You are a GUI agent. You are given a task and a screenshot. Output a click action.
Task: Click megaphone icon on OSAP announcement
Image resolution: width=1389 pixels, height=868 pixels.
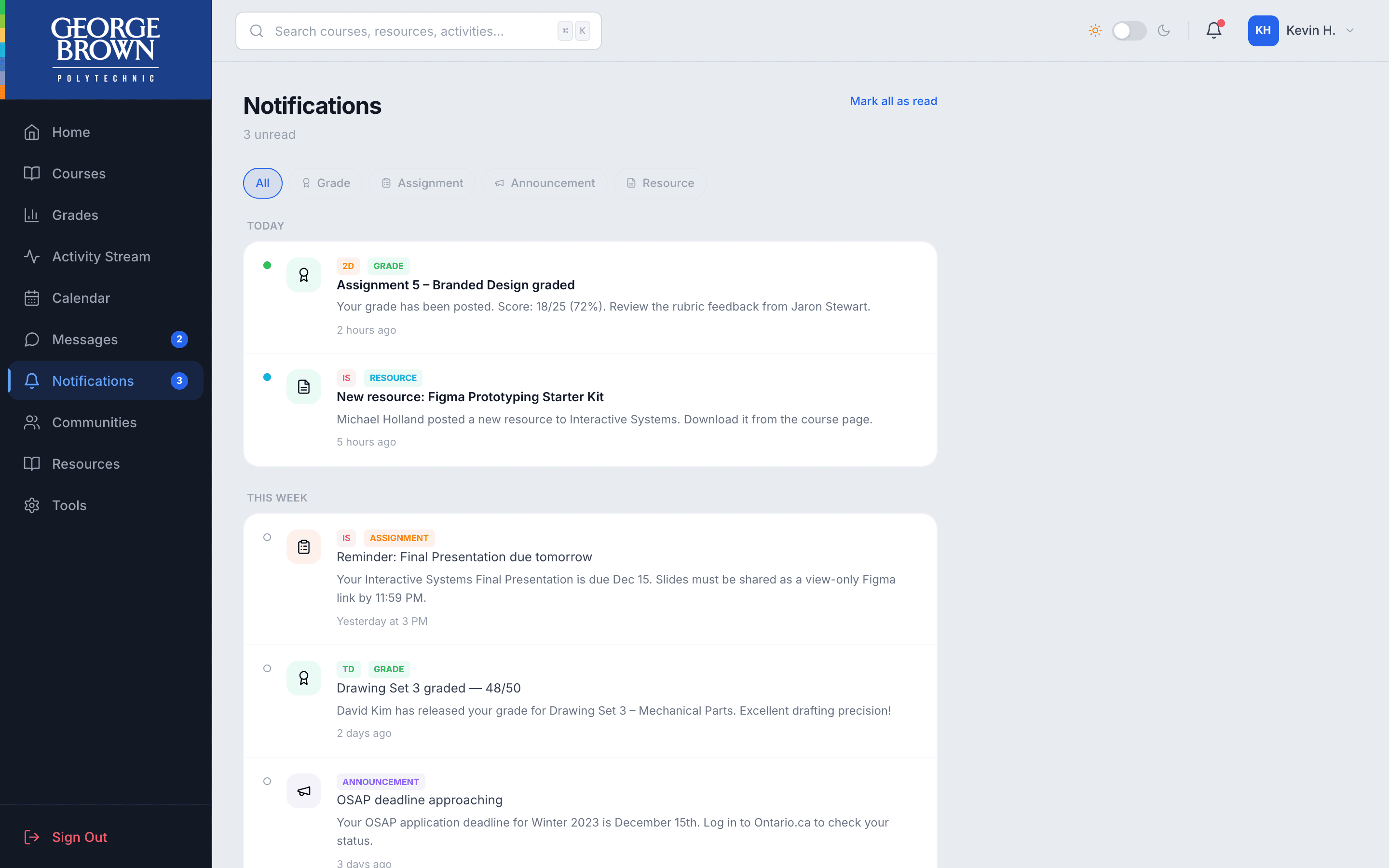click(304, 791)
